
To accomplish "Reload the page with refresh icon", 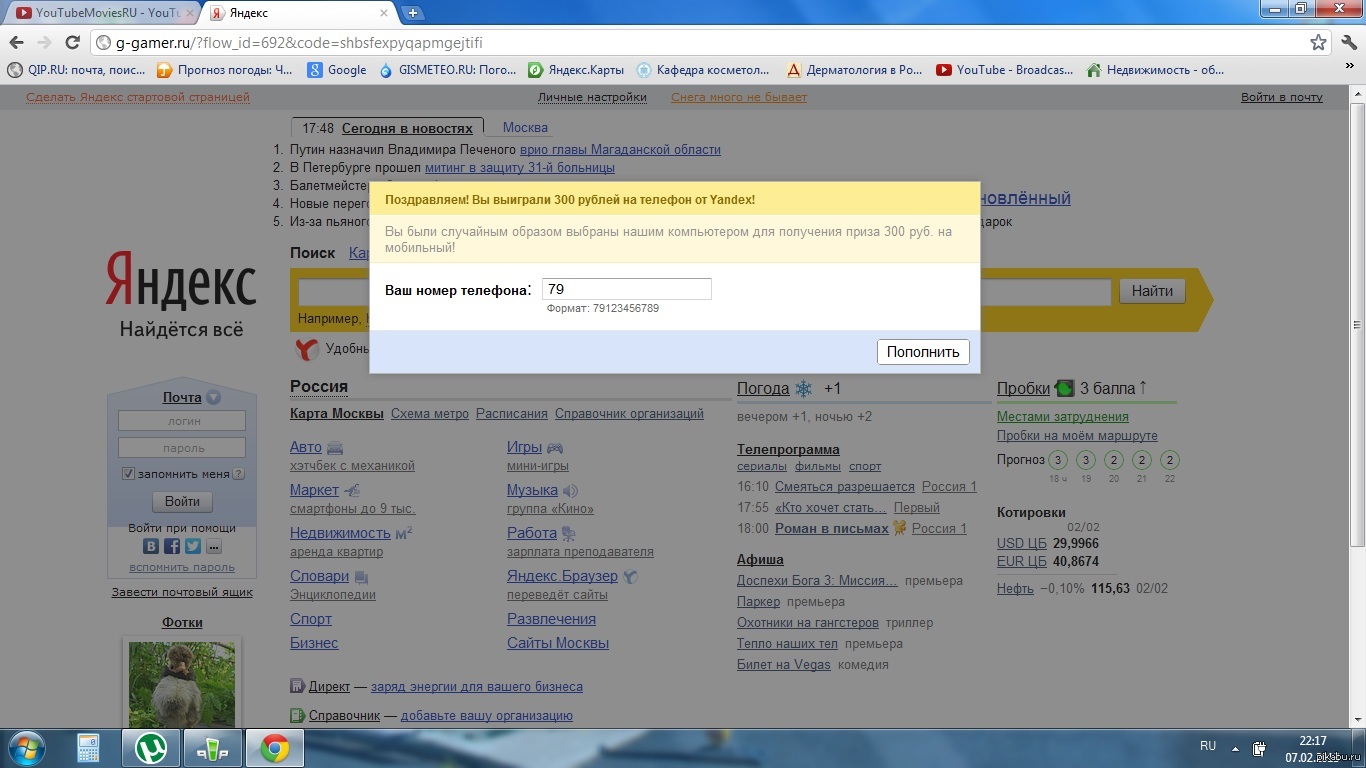I will [72, 43].
